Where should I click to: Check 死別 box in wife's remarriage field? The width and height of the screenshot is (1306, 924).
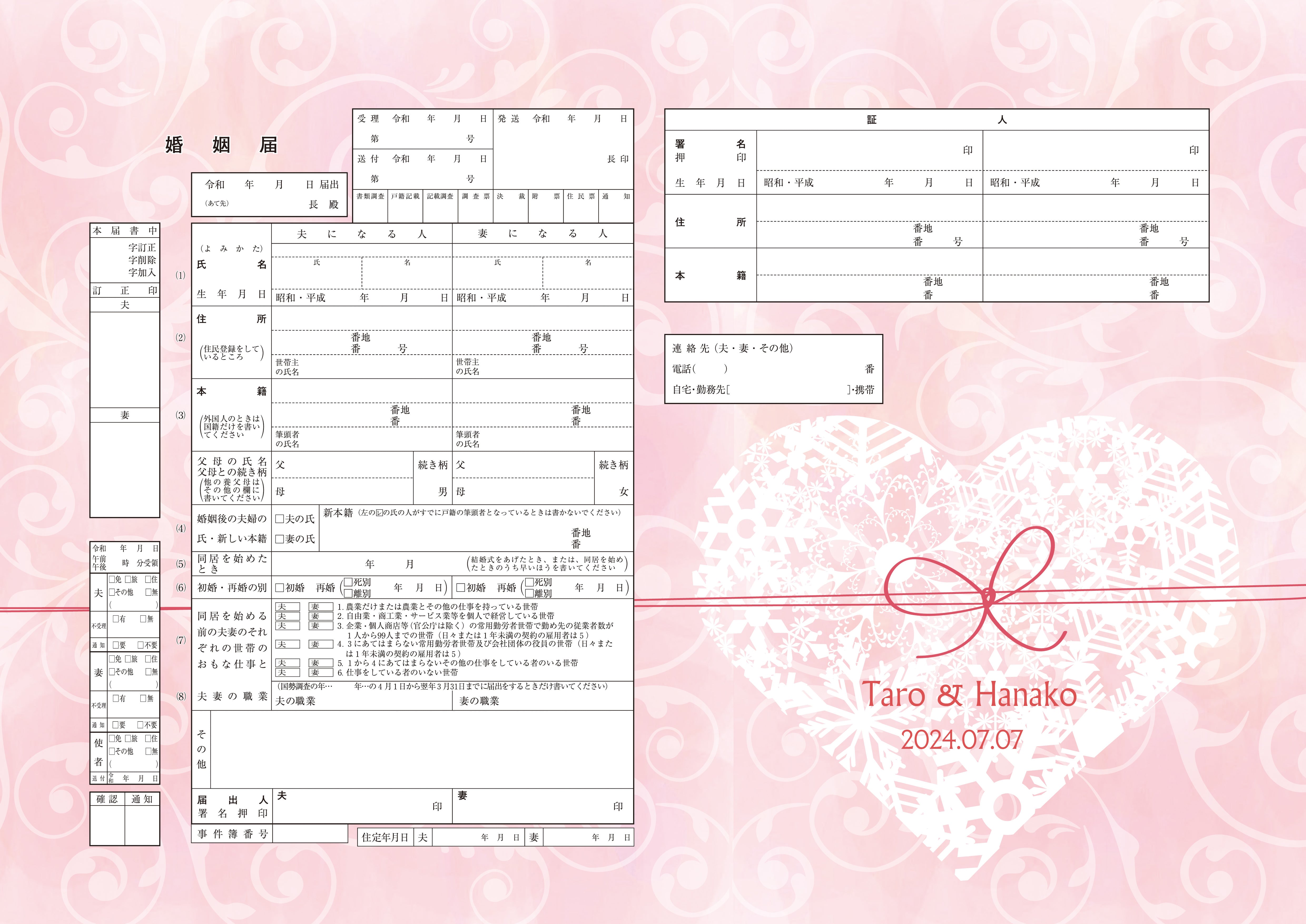pos(529,582)
